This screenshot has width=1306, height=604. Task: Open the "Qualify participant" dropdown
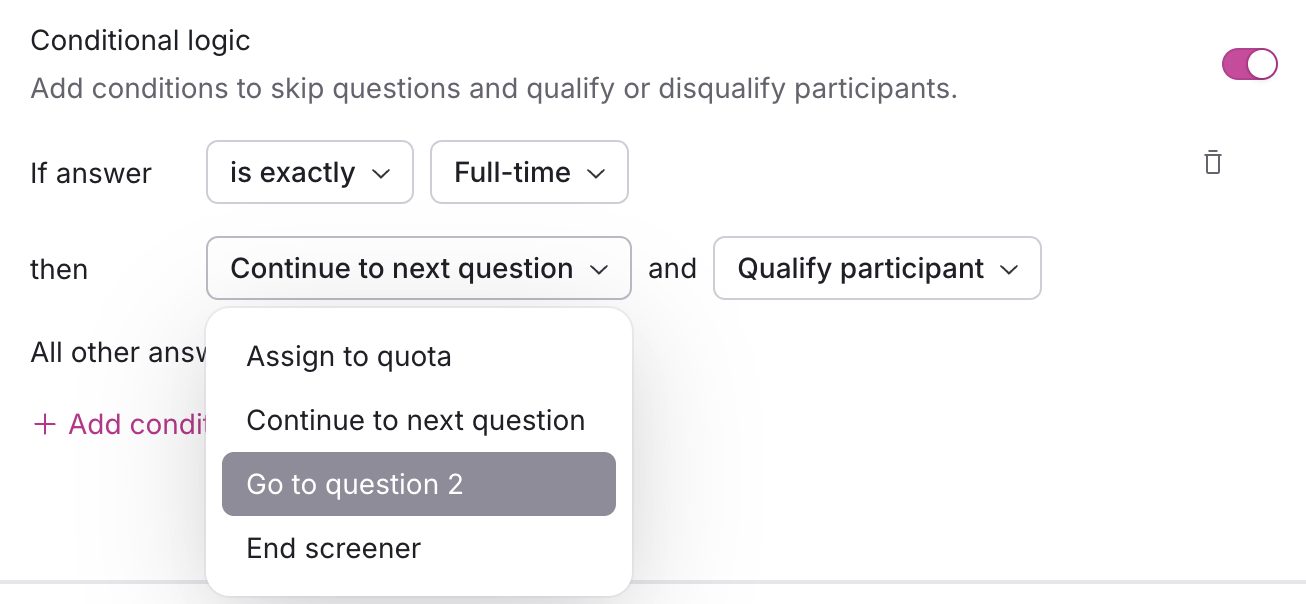click(x=876, y=268)
